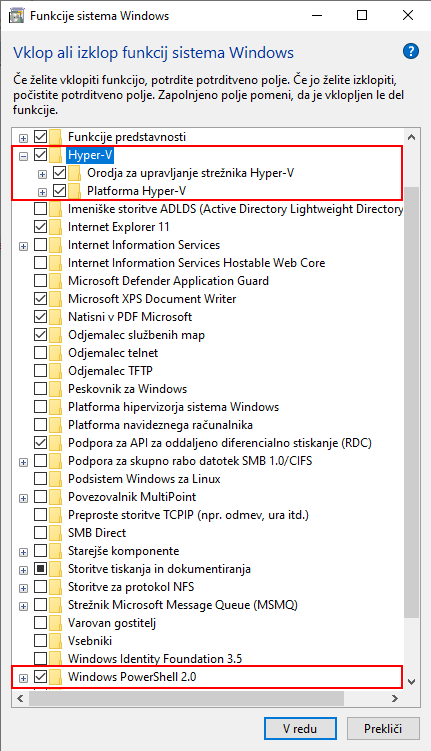The height and width of the screenshot is (751, 431).
Task: Open the blue help question mark icon
Action: [x=410, y=51]
